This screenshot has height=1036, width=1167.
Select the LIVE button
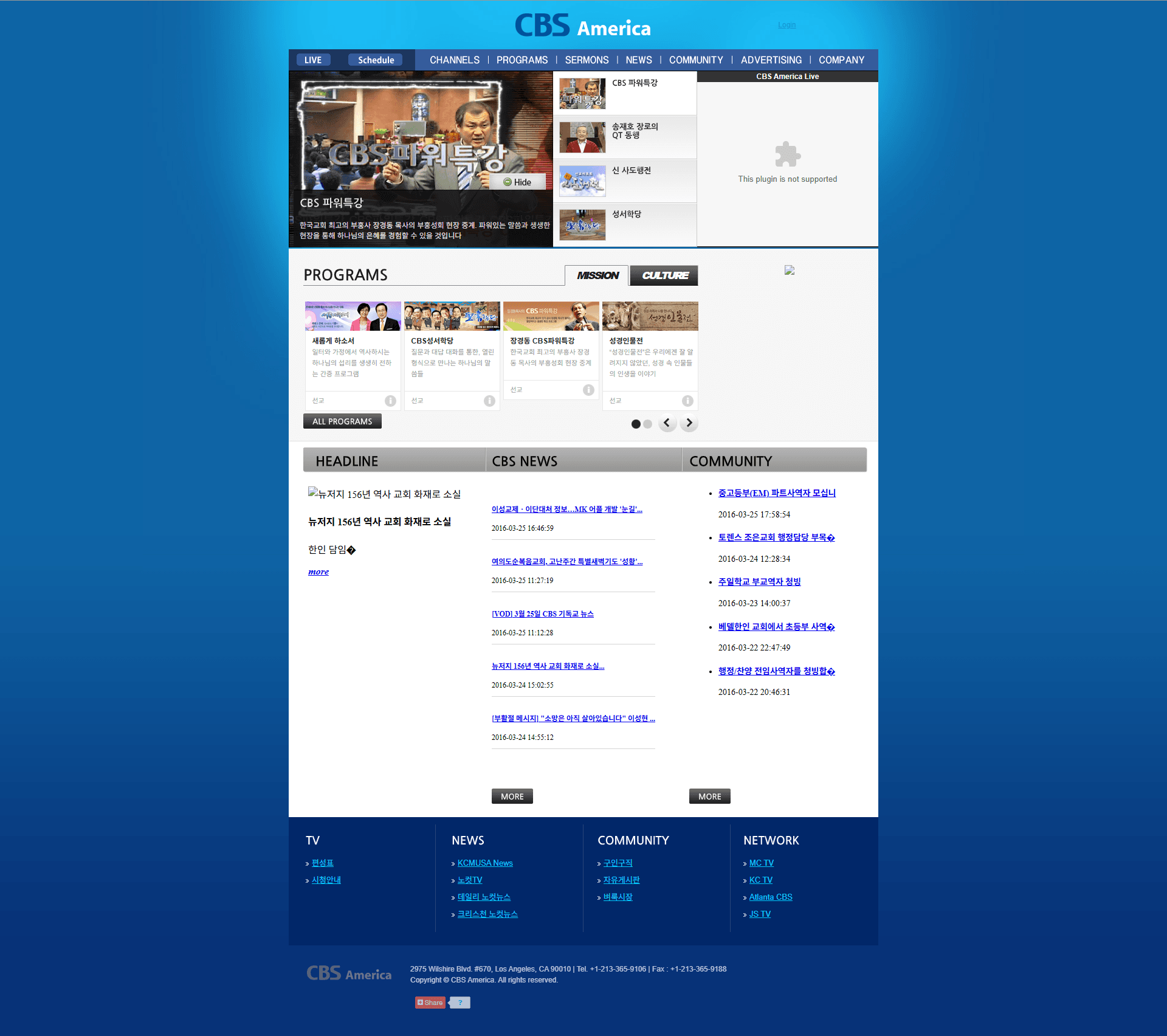[313, 60]
